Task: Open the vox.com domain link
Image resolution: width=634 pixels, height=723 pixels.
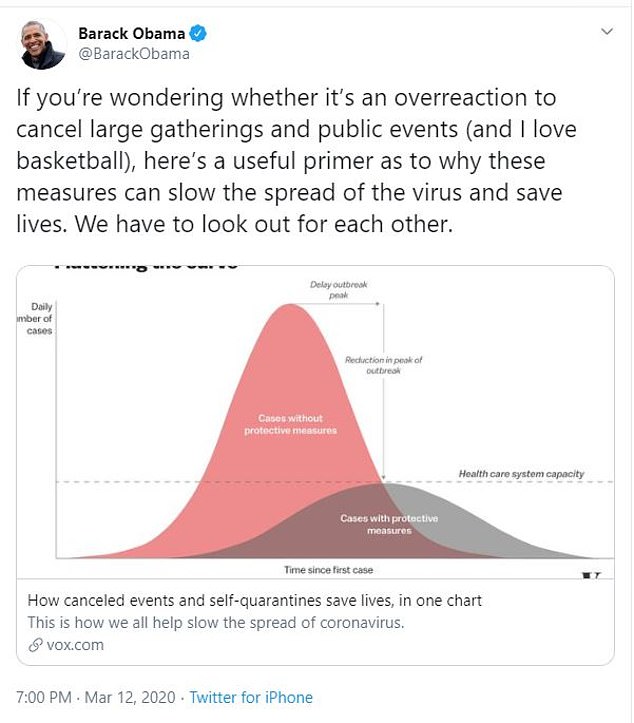Action: click(x=75, y=645)
